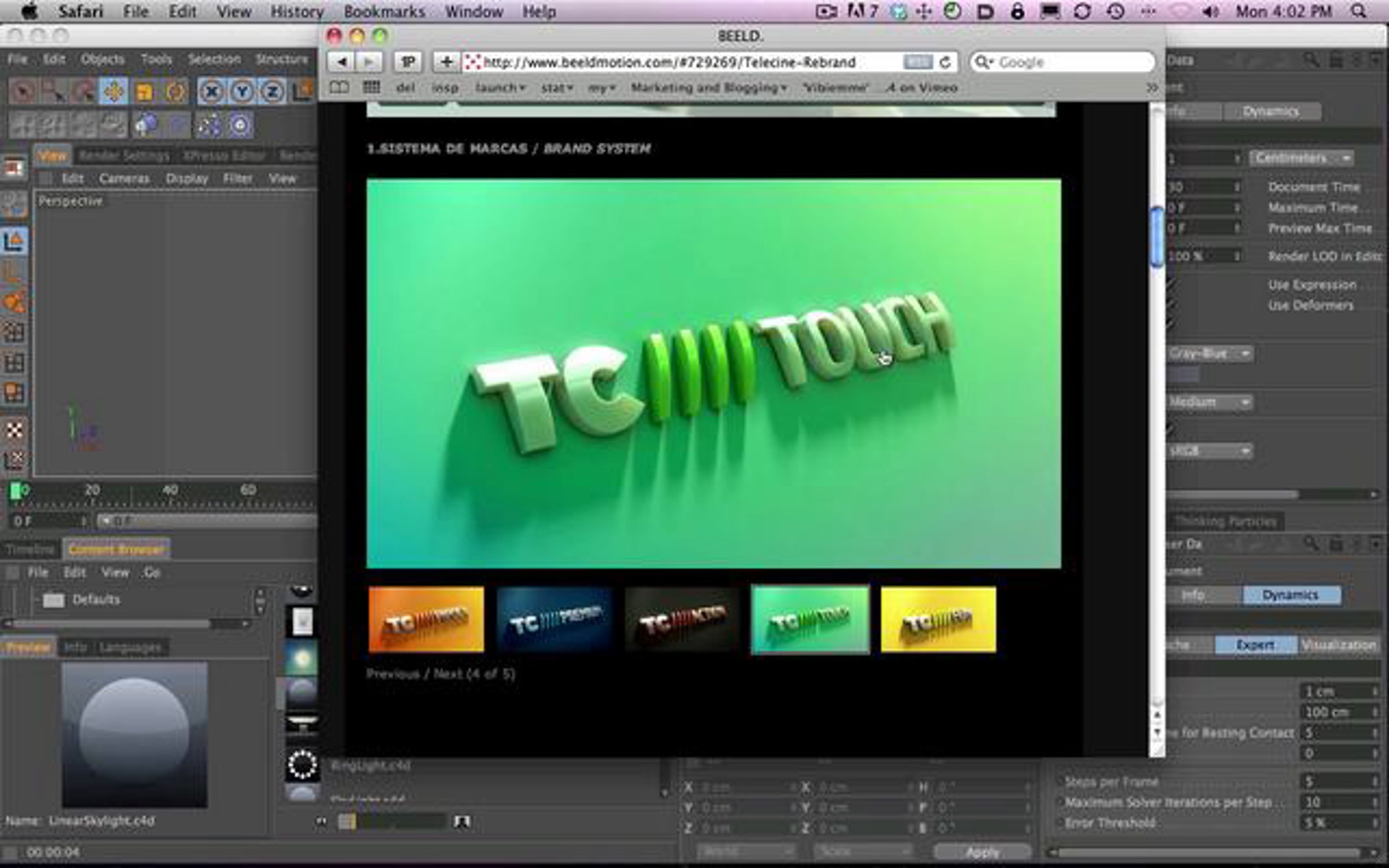Click the Google search field in Safari
This screenshot has width=1389, height=868.
click(1062, 62)
